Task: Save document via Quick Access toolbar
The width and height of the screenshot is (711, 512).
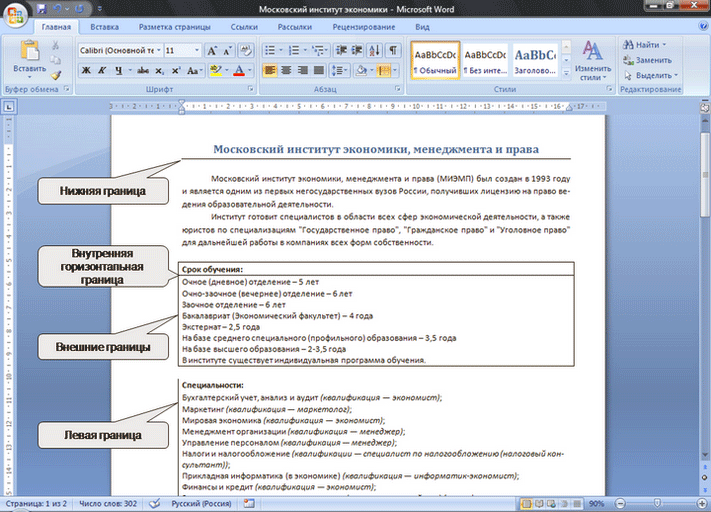Action: (42, 9)
